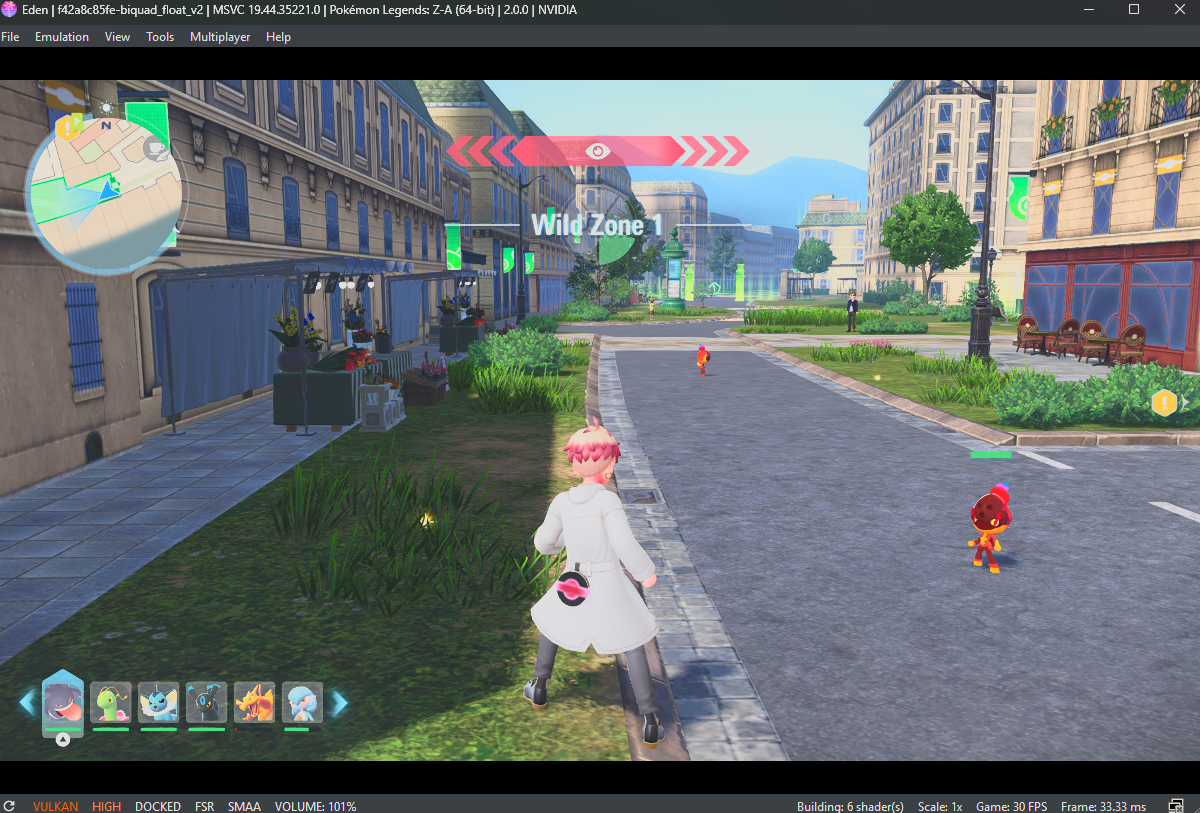Open the View menu
1200x813 pixels.
[x=117, y=37]
